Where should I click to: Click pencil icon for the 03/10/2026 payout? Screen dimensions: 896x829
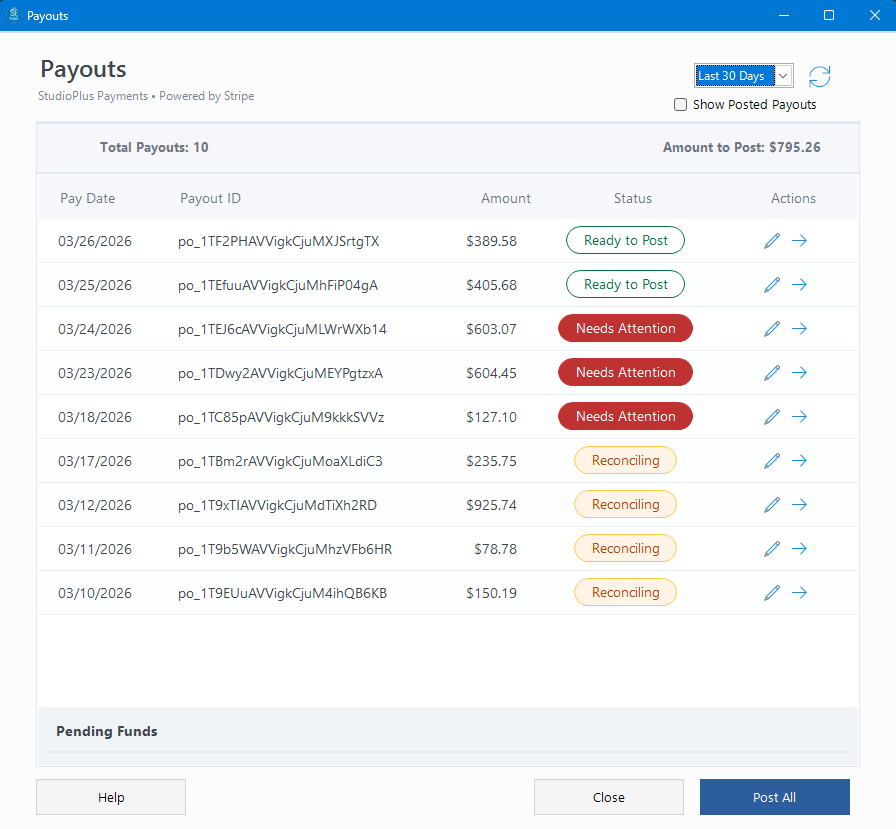click(771, 593)
